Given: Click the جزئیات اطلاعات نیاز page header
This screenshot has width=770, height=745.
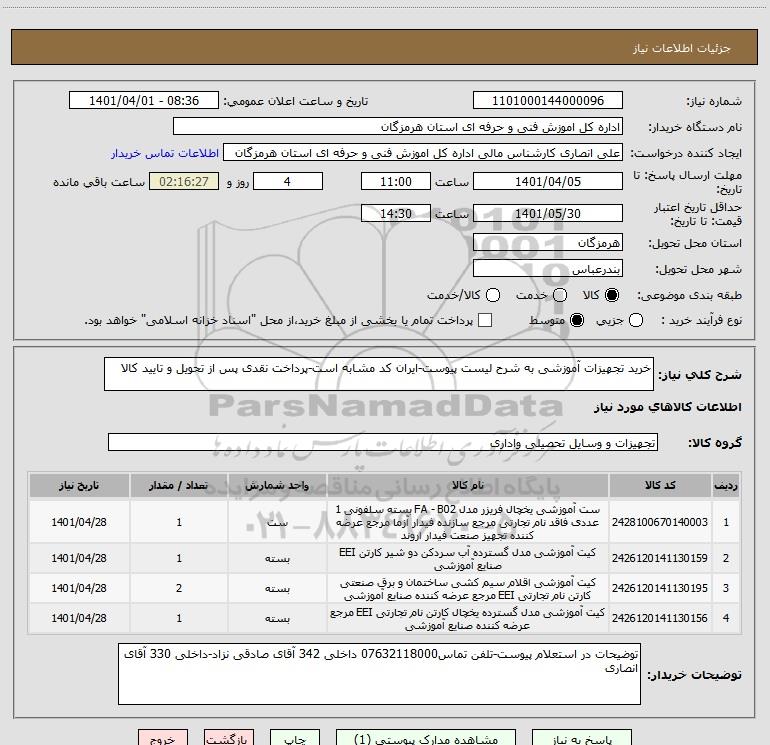Looking at the screenshot, I should [x=682, y=48].
